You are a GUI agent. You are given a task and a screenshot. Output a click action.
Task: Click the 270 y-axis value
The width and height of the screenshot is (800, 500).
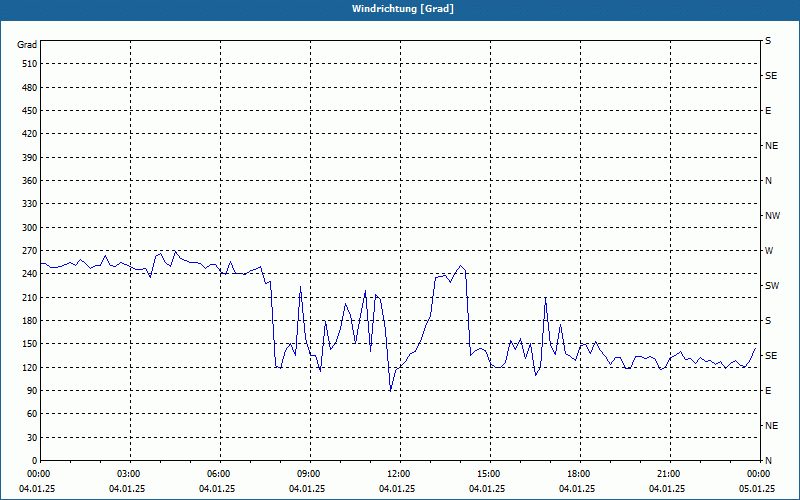[x=30, y=251]
